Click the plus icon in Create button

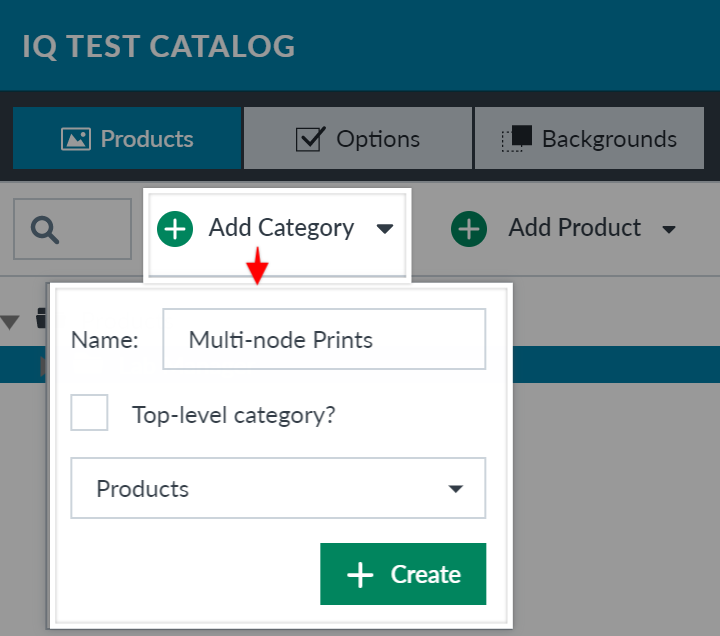pyautogui.click(x=360, y=574)
